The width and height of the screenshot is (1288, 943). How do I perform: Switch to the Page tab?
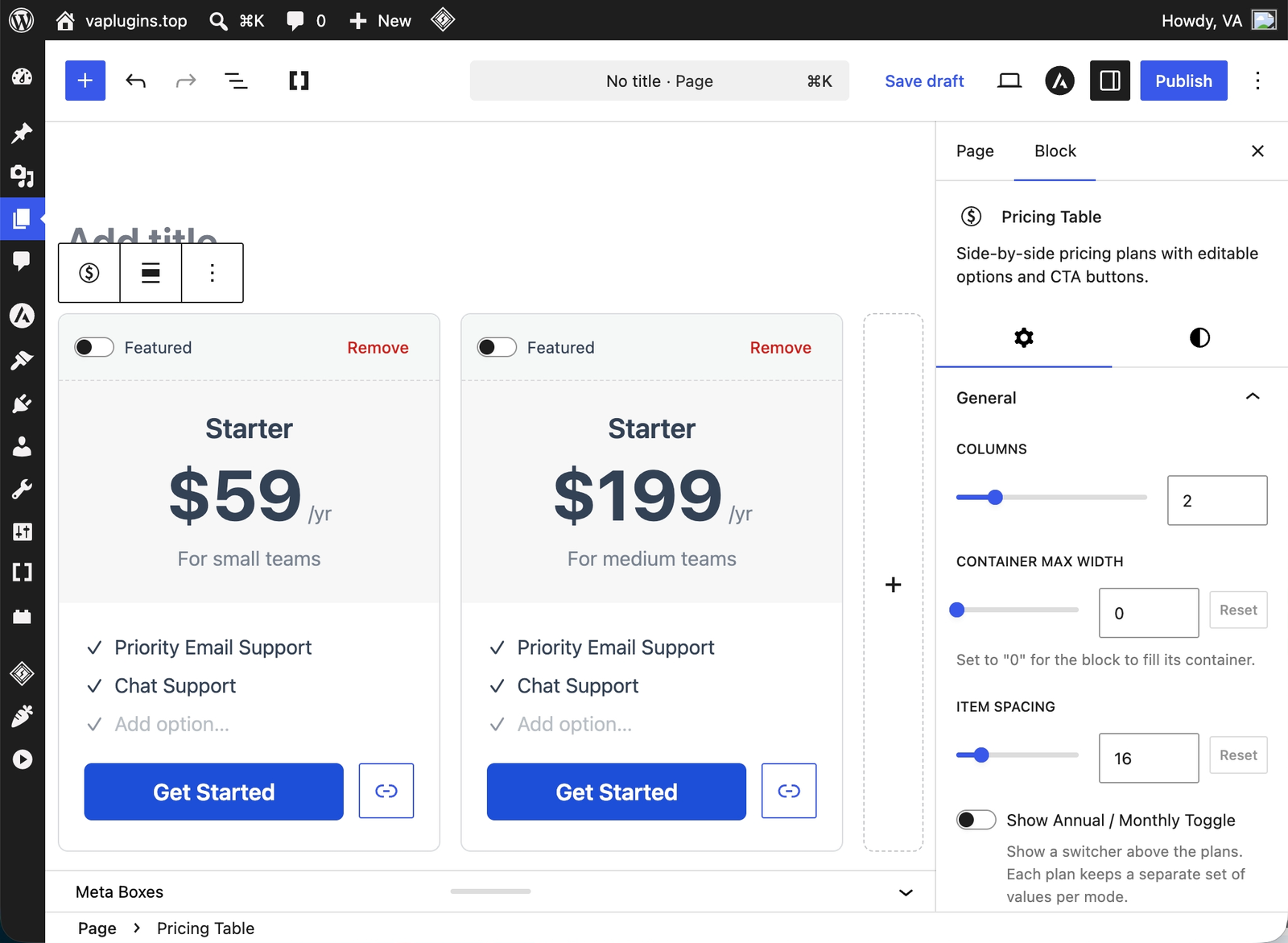tap(975, 151)
